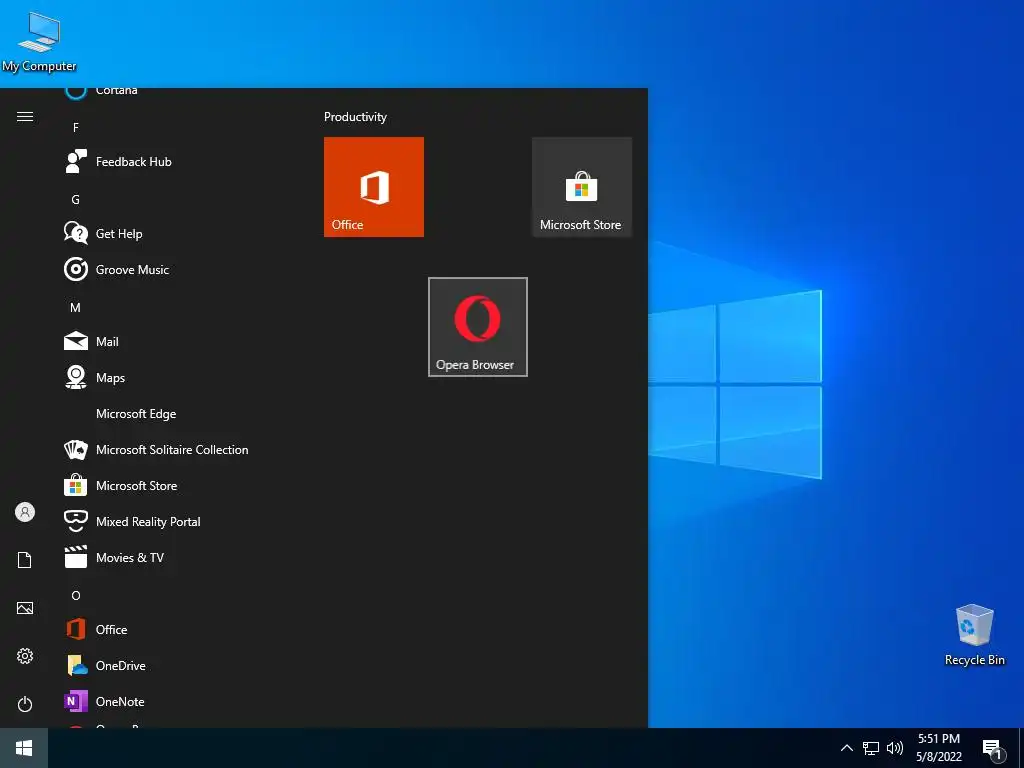Launch Get Help from the app list
Image resolution: width=1024 pixels, height=768 pixels.
pyautogui.click(x=119, y=234)
